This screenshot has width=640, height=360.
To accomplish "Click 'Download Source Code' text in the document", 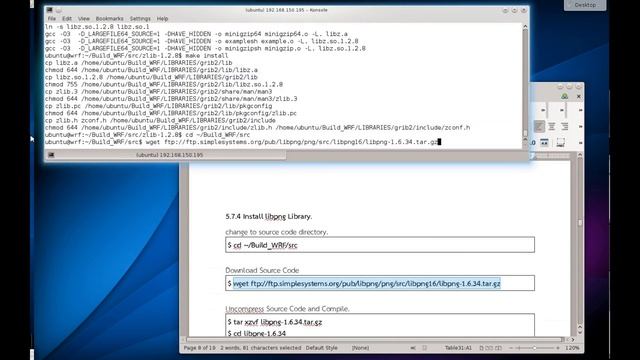I will [262, 270].
